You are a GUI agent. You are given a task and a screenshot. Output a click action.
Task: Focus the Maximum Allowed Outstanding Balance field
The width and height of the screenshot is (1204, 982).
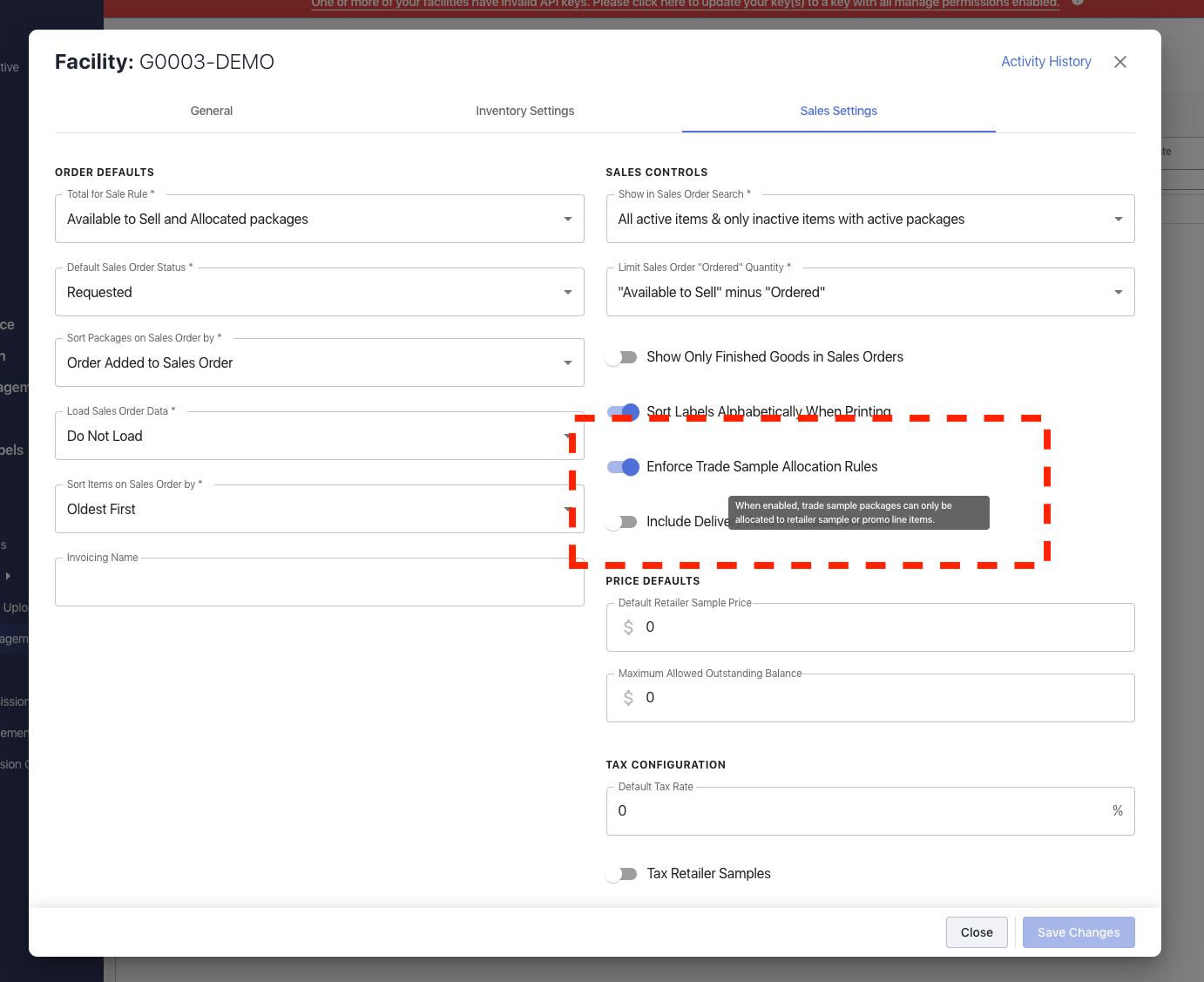click(x=880, y=698)
